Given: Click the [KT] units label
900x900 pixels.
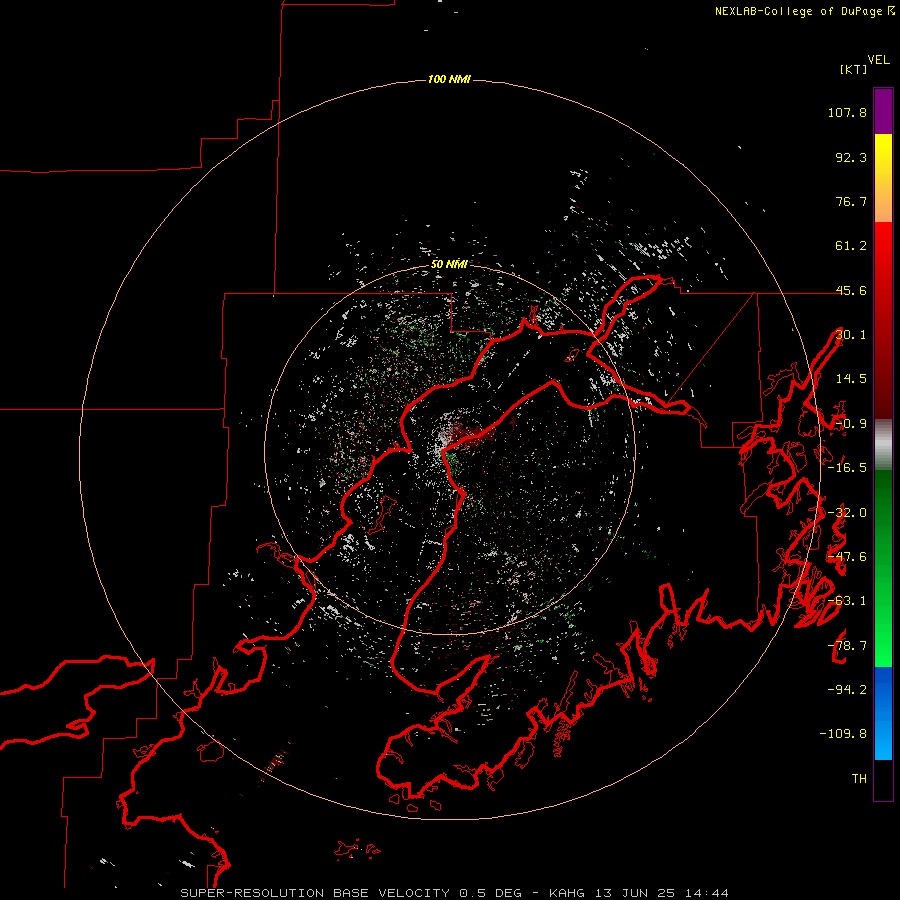Looking at the screenshot, I should [854, 69].
